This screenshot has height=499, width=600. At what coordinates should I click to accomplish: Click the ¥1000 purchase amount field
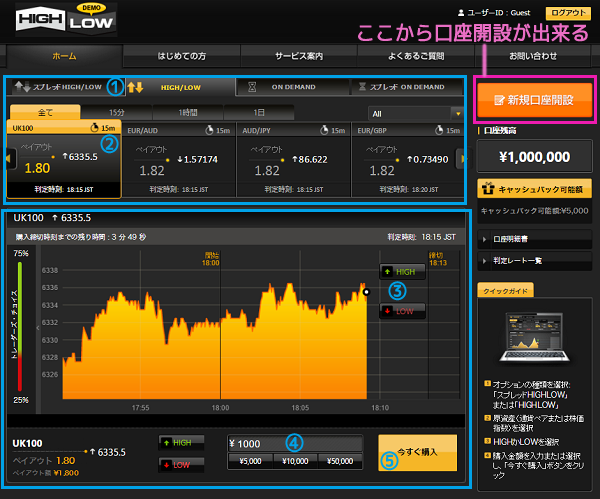[x=295, y=444]
